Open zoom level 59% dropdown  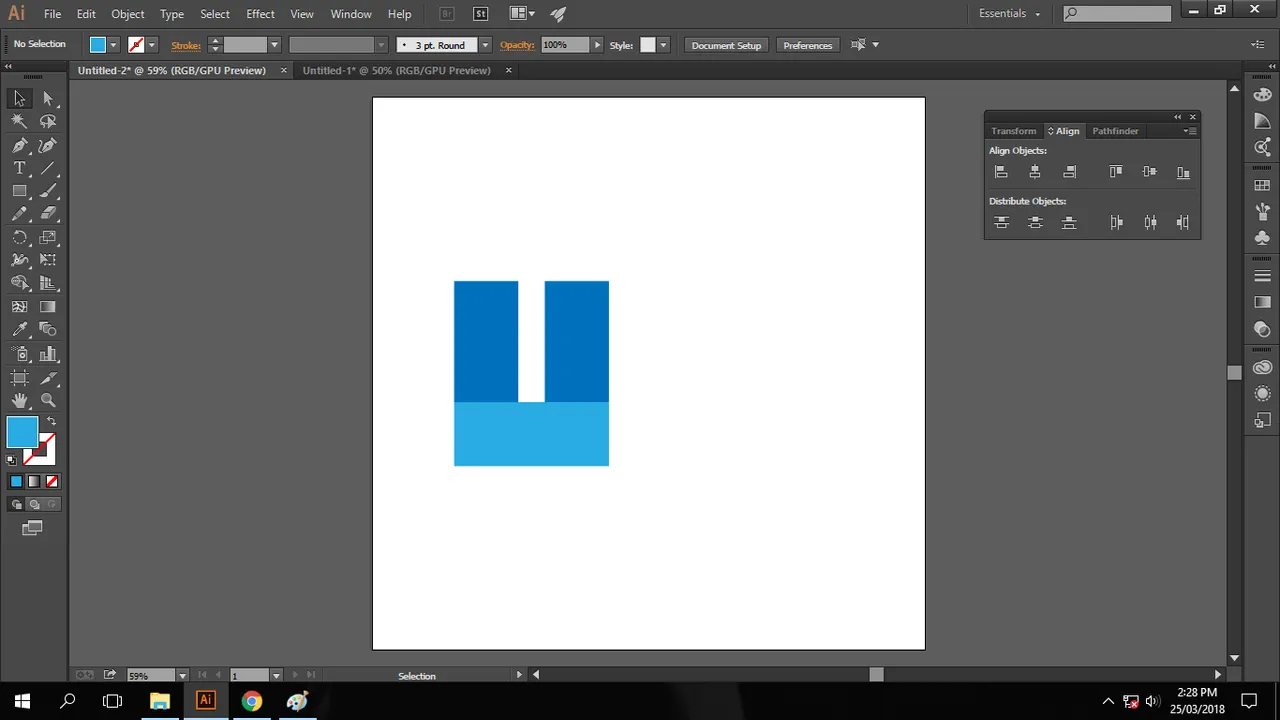182,675
